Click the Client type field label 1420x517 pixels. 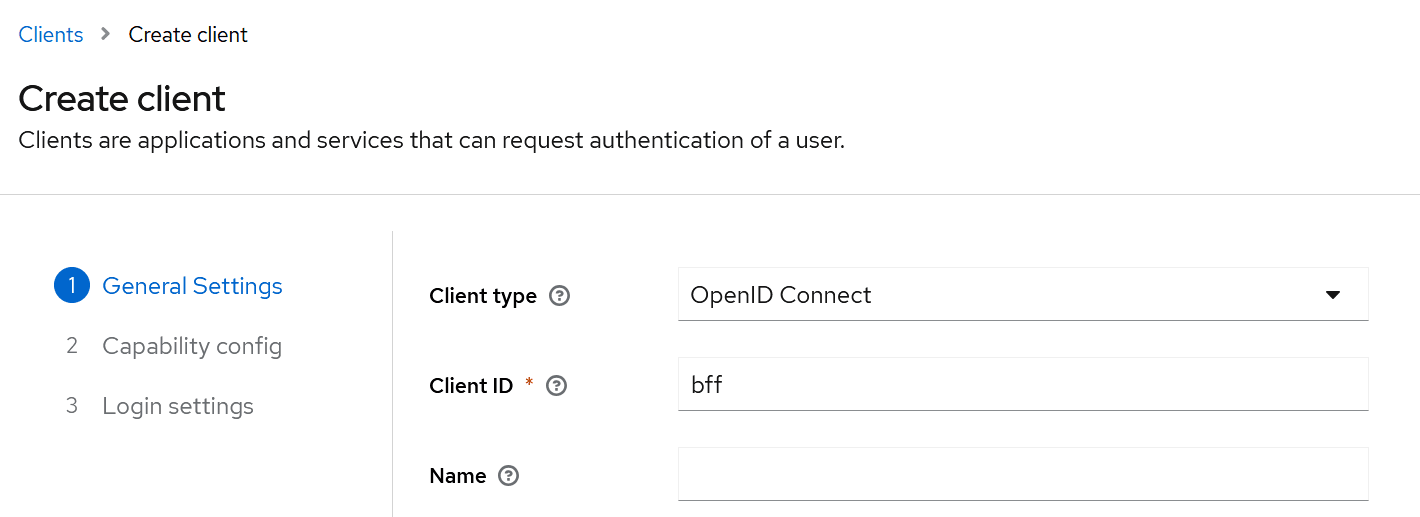click(482, 296)
